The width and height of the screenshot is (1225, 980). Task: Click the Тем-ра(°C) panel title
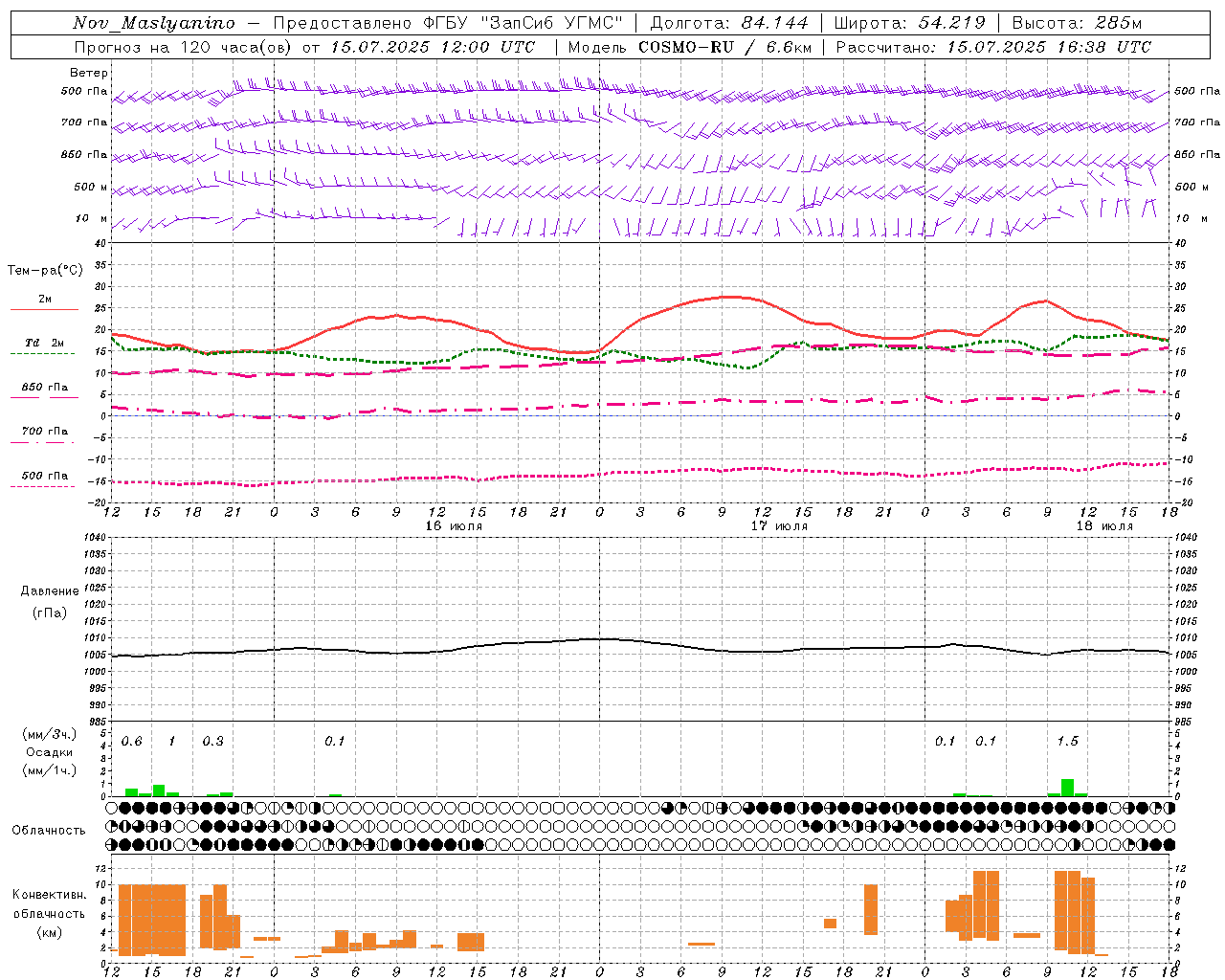coord(45,271)
